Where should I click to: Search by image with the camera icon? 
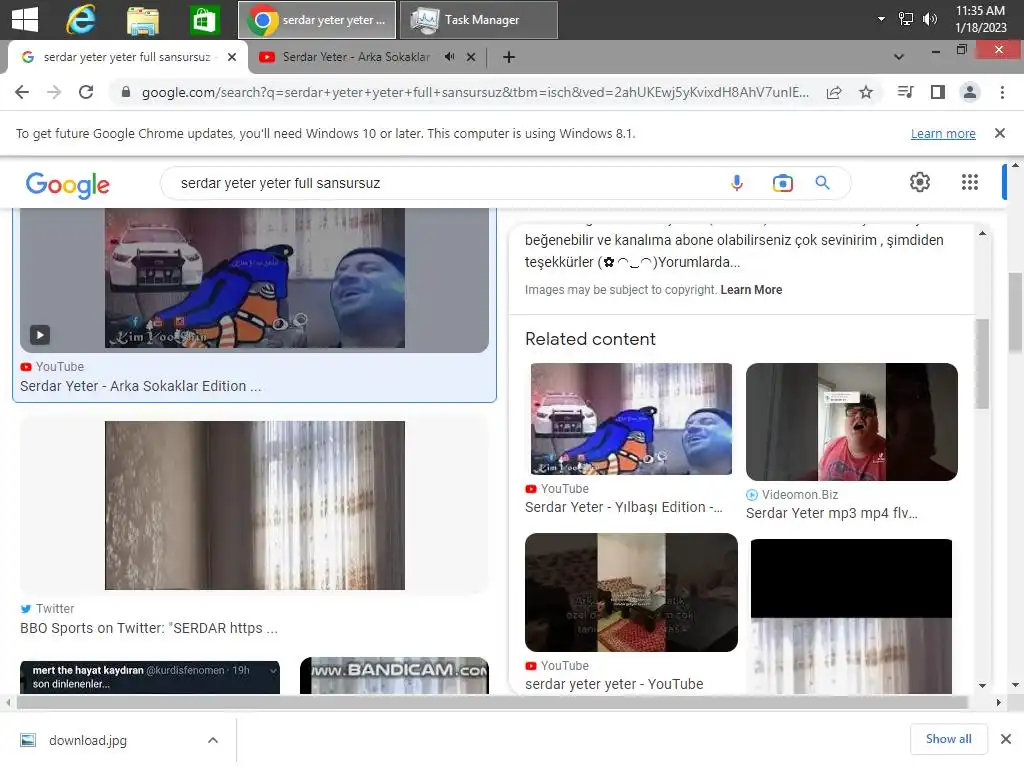click(x=782, y=183)
